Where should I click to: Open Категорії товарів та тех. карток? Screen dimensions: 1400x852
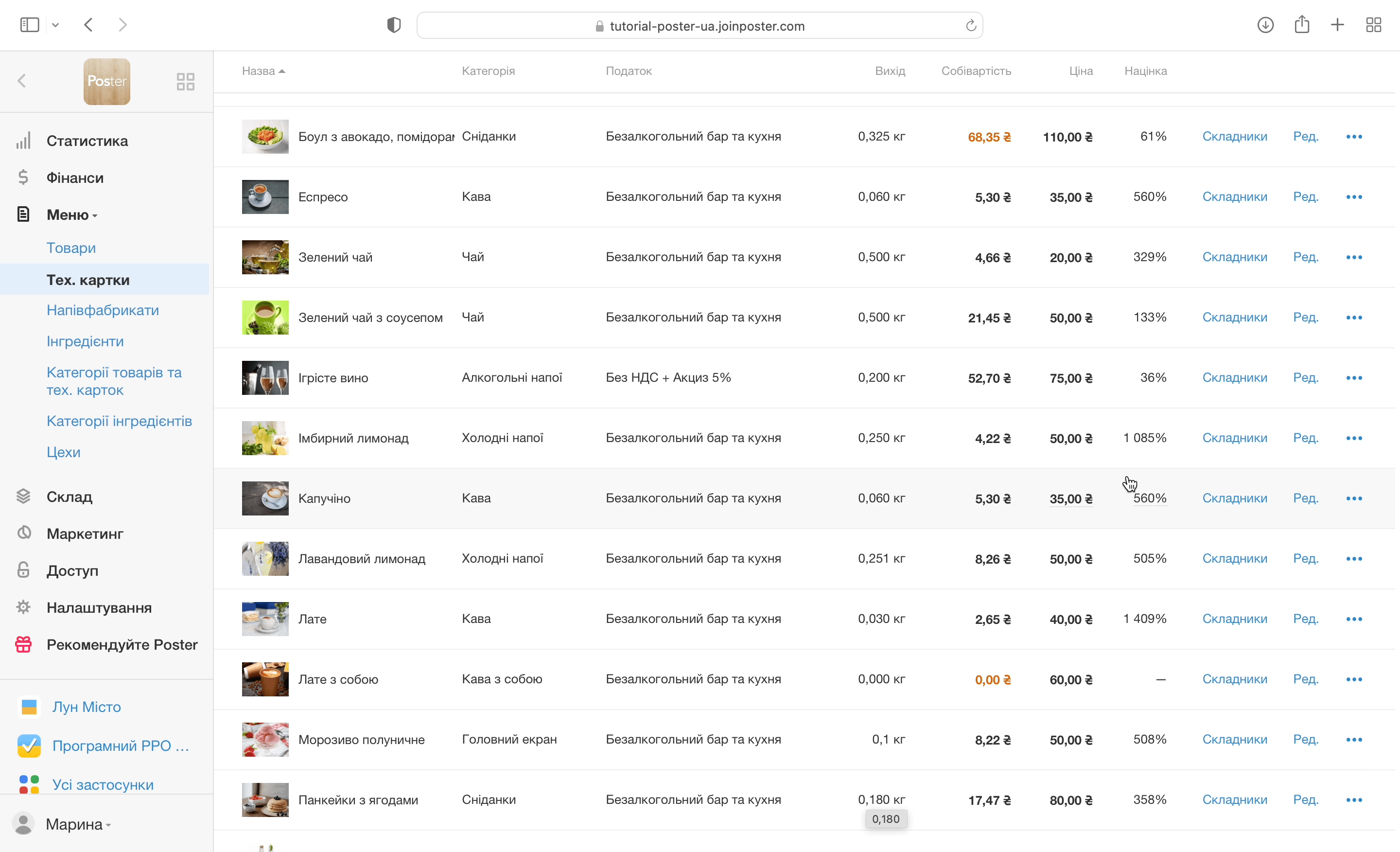[x=114, y=381]
